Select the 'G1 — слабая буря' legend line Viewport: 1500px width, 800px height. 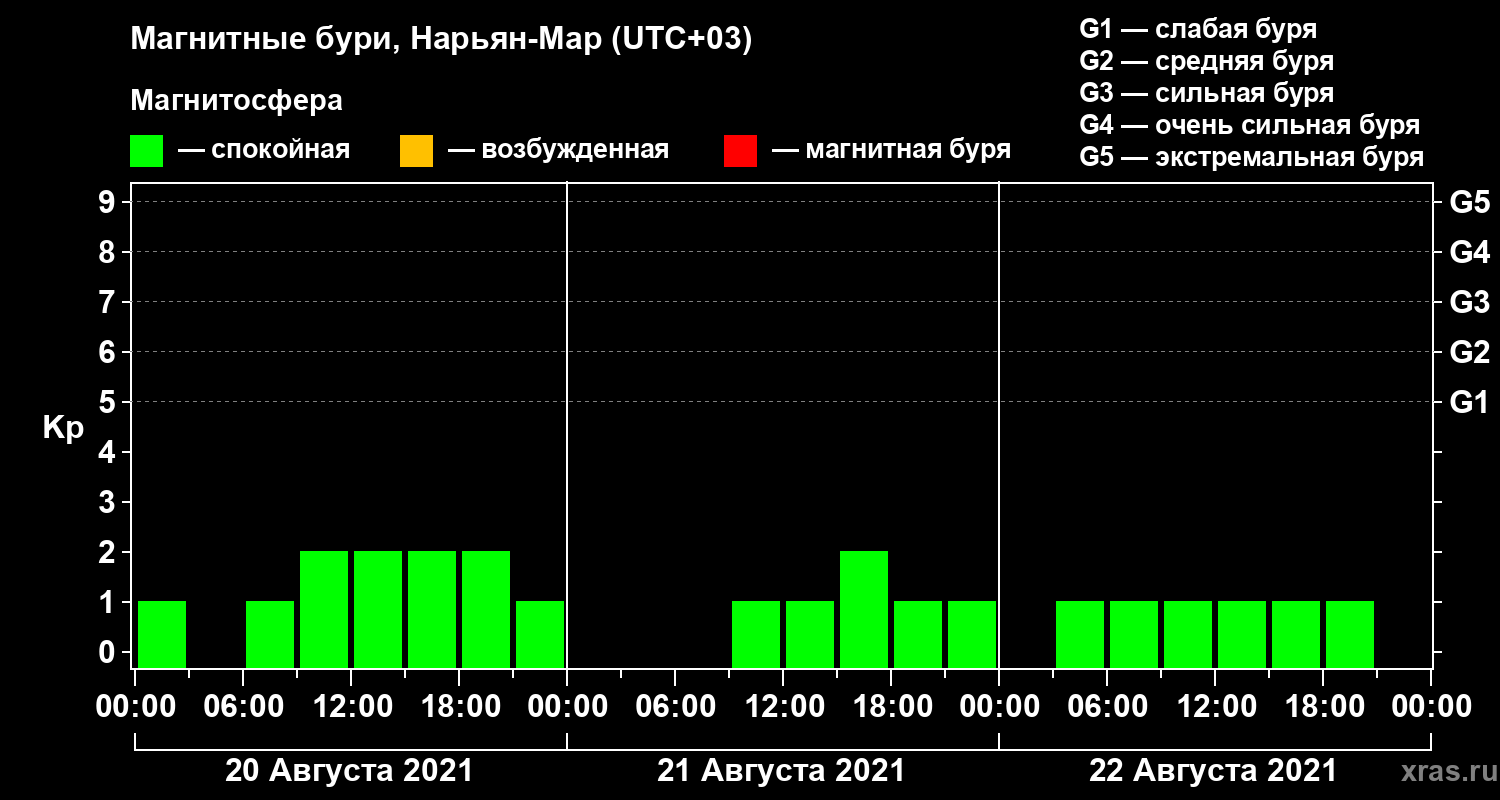pos(1198,29)
